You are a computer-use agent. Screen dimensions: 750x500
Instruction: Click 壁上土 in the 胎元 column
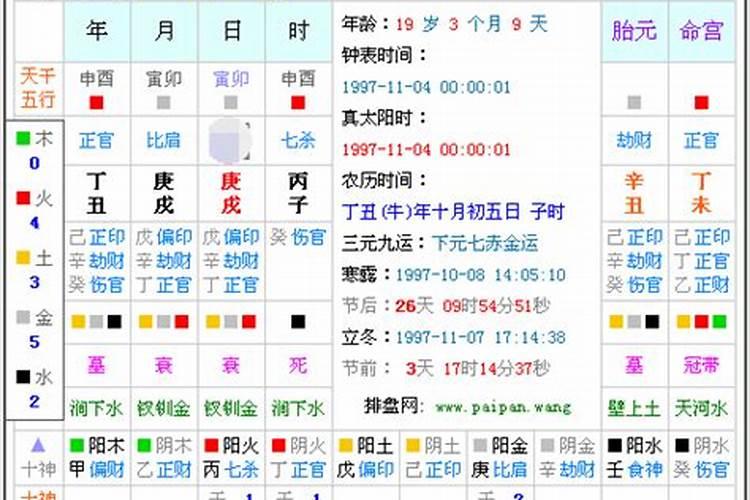coord(634,408)
